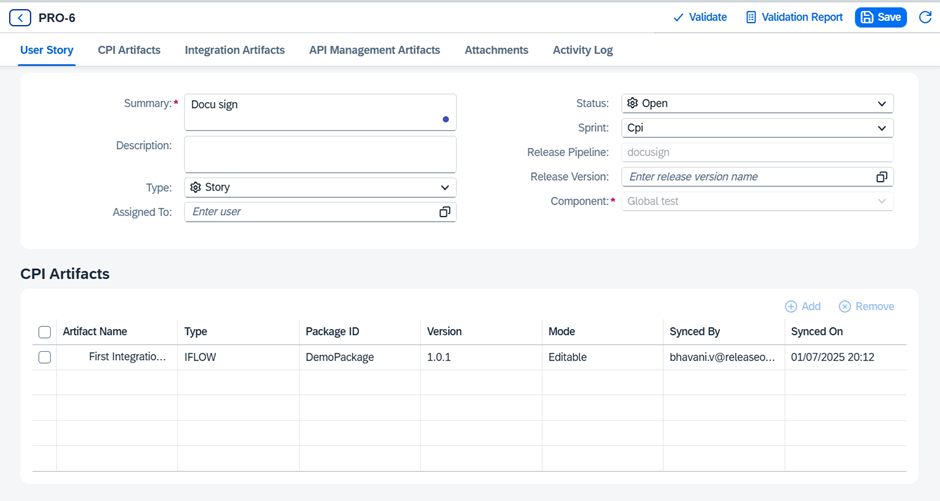Toggle the select-all checkbox in table header
Image resolution: width=940 pixels, height=501 pixels.
pyautogui.click(x=44, y=332)
